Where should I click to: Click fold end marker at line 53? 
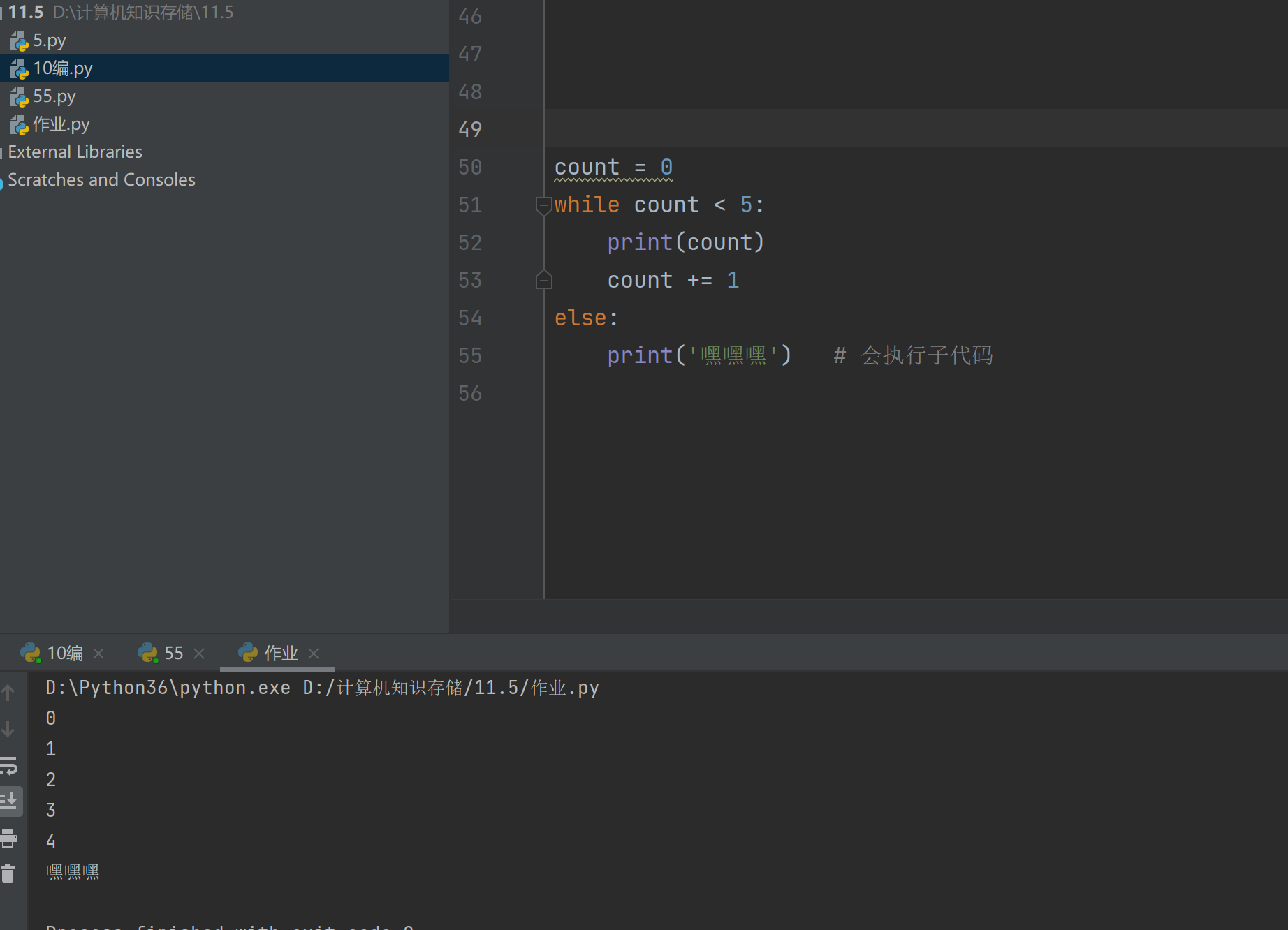tap(543, 280)
